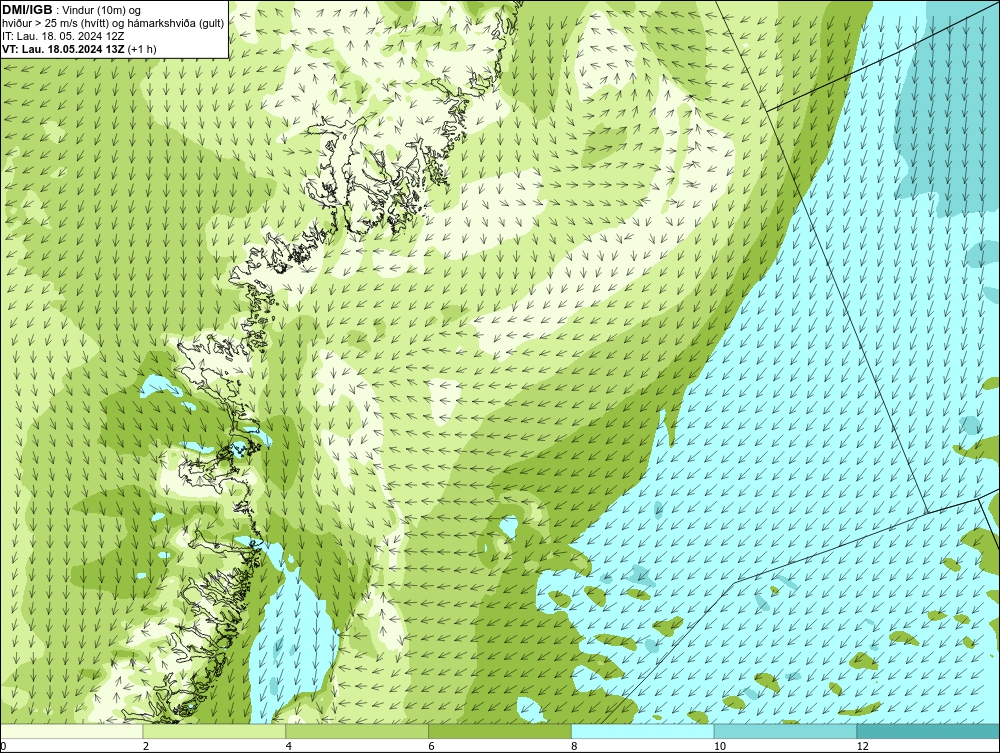
Task: Click the colorbar label '0'
Action: pyautogui.click(x=3, y=746)
